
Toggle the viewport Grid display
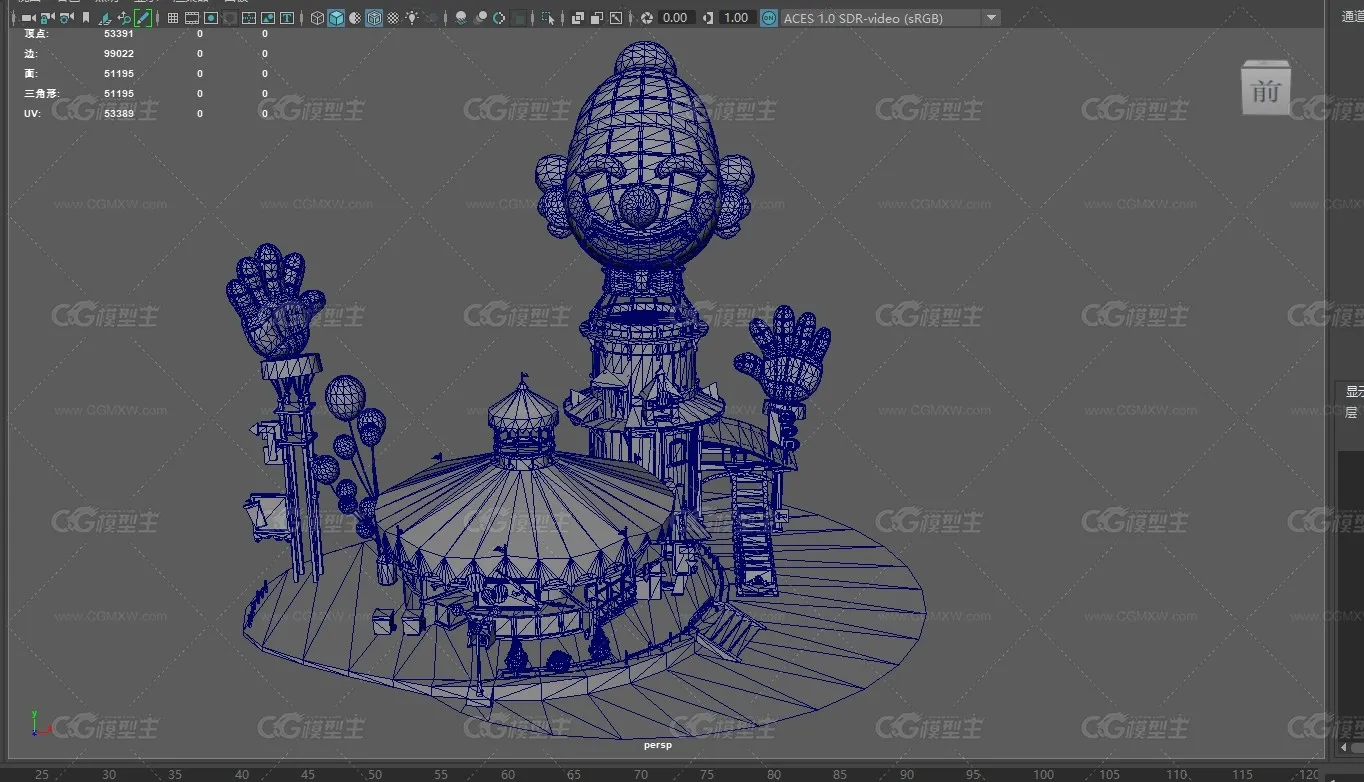tap(173, 18)
